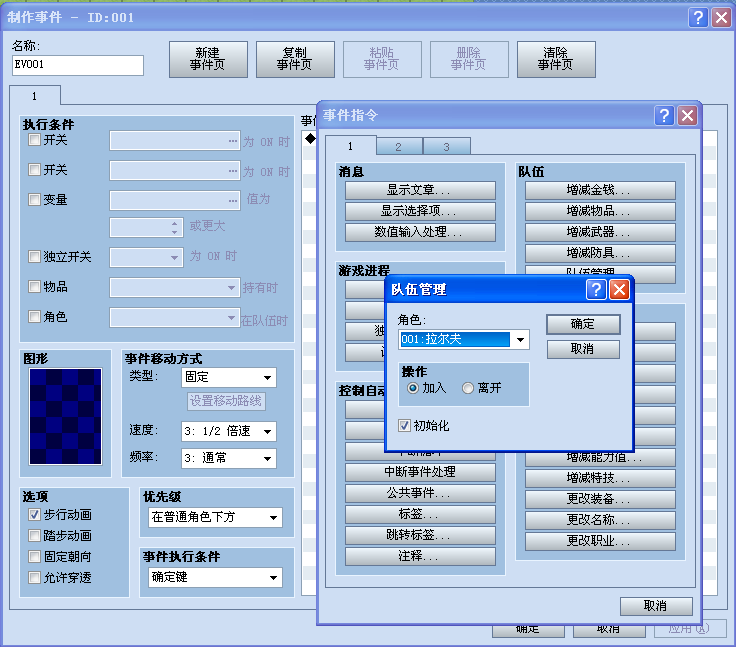Image resolution: width=736 pixels, height=647 pixels.
Task: Uncheck the 步行动画 option
Action: [x=34, y=515]
